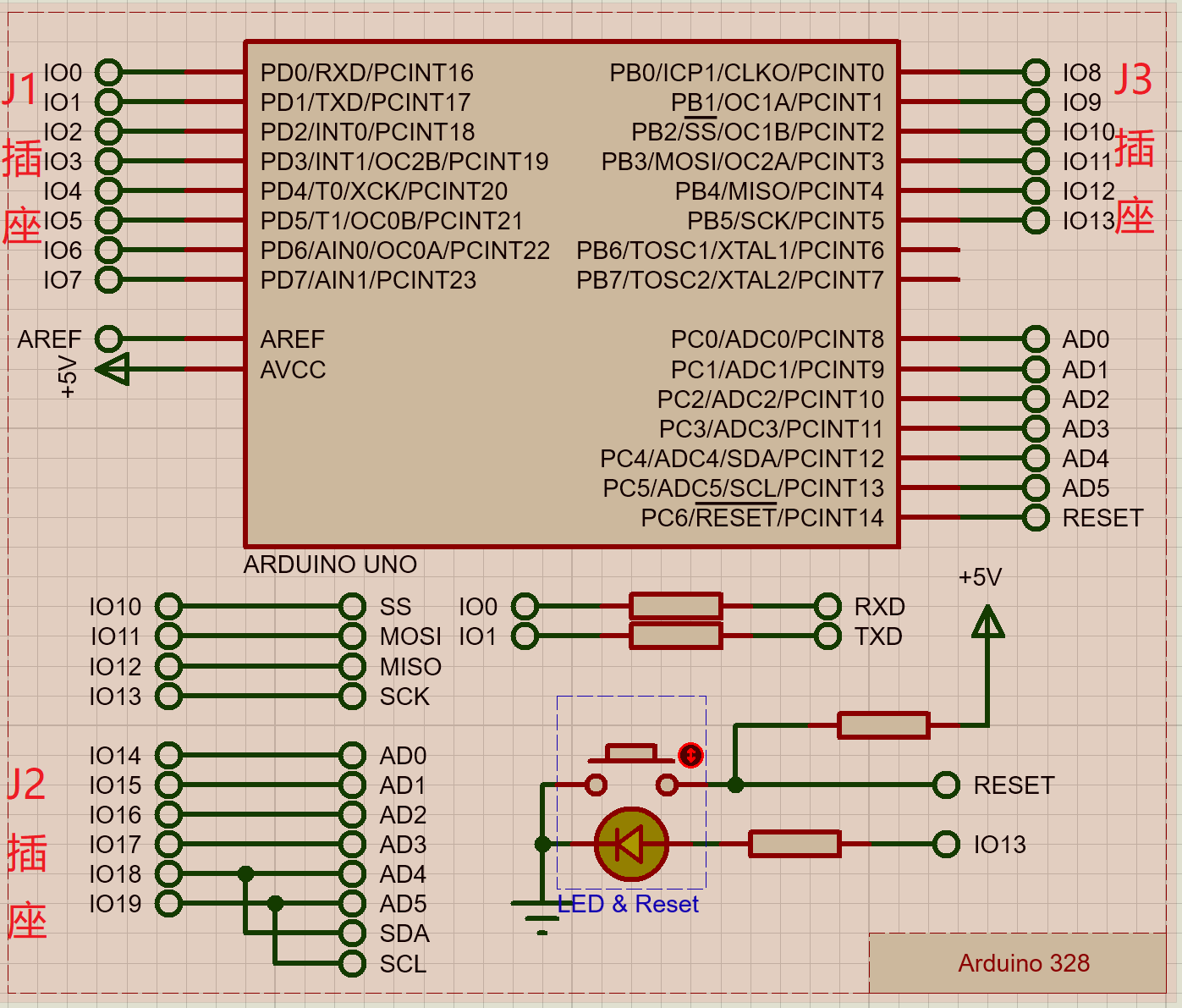Click the PD7/AIN1/PCINT23 pin name
Screen dimensions: 1182x1008
(368, 280)
